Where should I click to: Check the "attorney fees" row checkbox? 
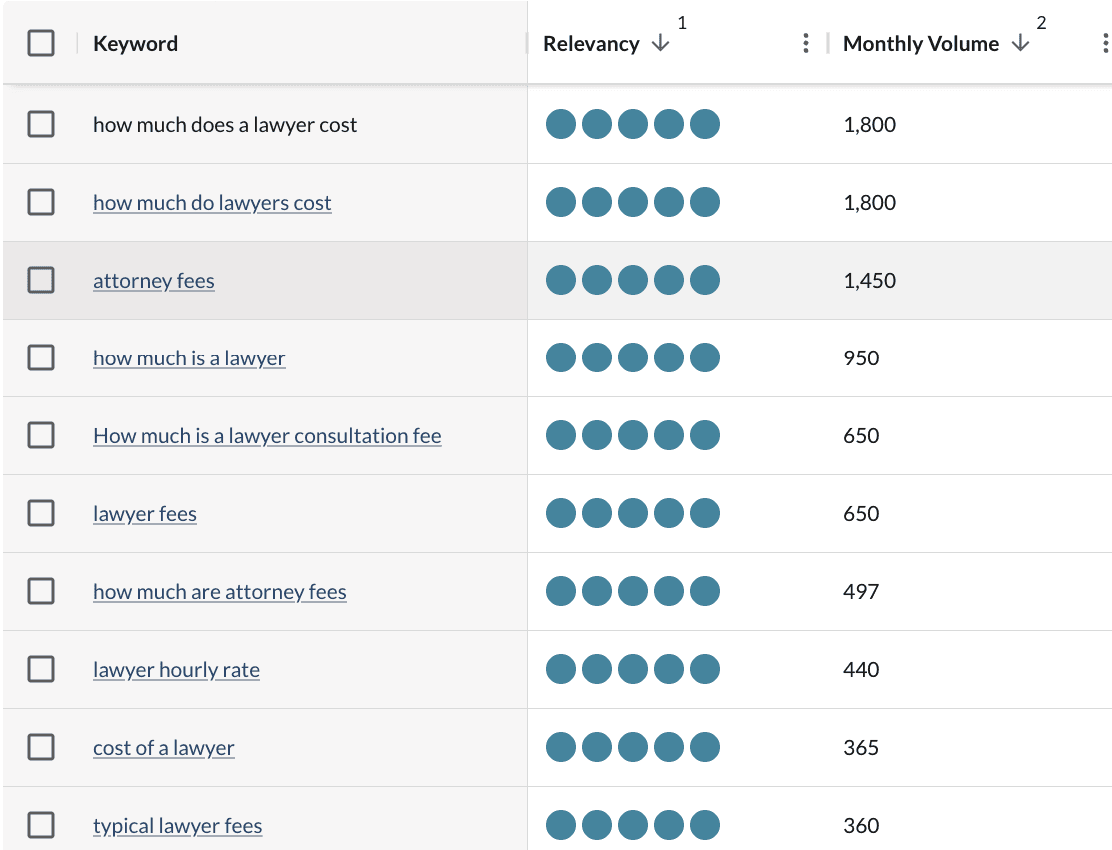pos(41,280)
